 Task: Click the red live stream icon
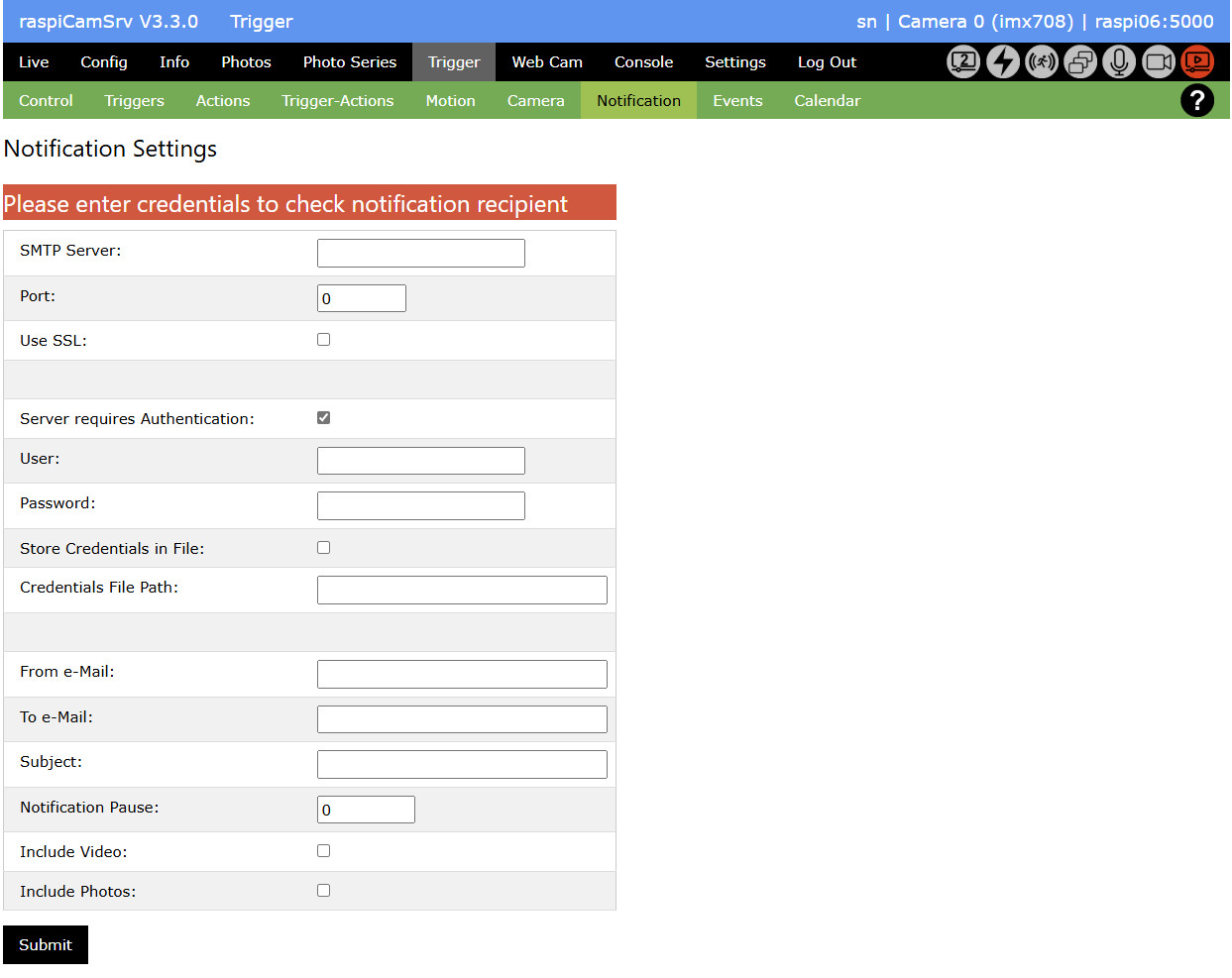[x=1197, y=62]
